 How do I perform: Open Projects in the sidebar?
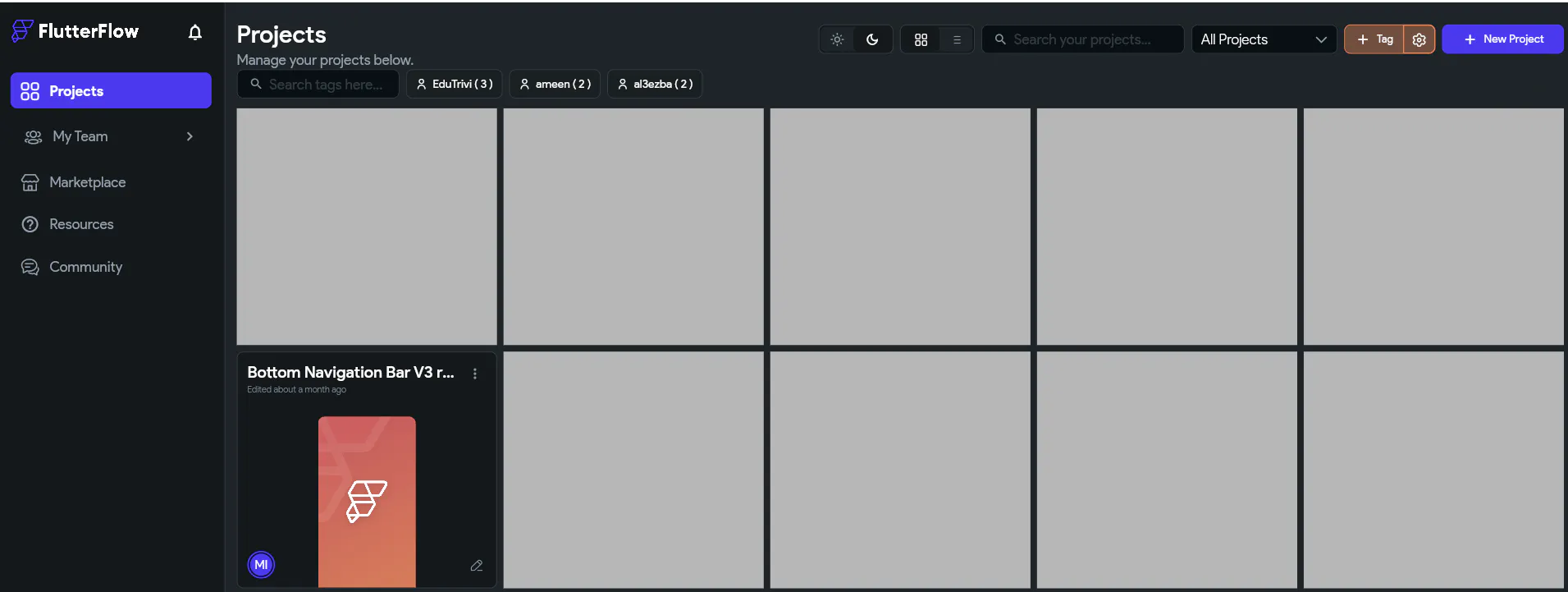pos(111,90)
